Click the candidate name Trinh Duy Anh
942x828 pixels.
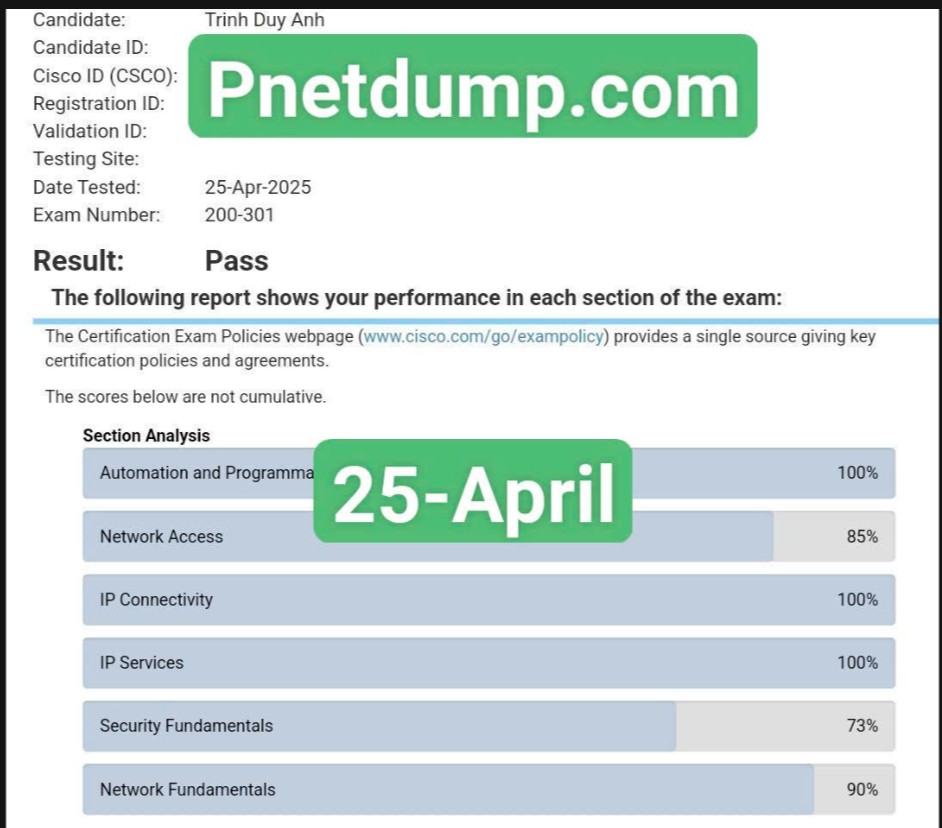coord(264,20)
